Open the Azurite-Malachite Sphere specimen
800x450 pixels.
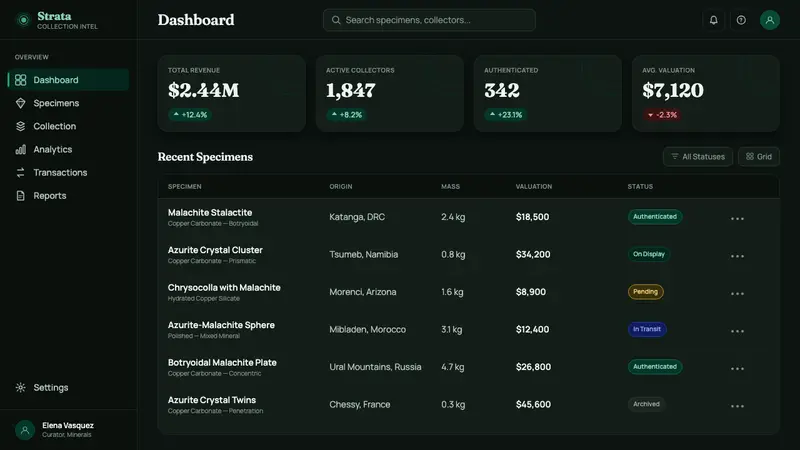click(221, 325)
